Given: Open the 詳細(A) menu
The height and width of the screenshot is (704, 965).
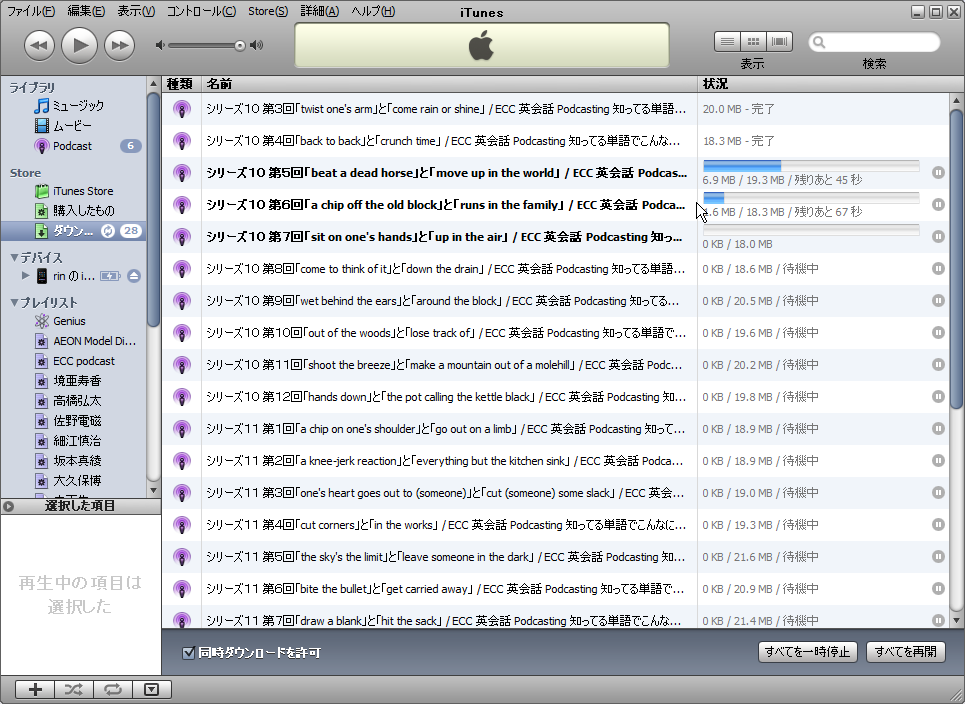Looking at the screenshot, I should 319,11.
